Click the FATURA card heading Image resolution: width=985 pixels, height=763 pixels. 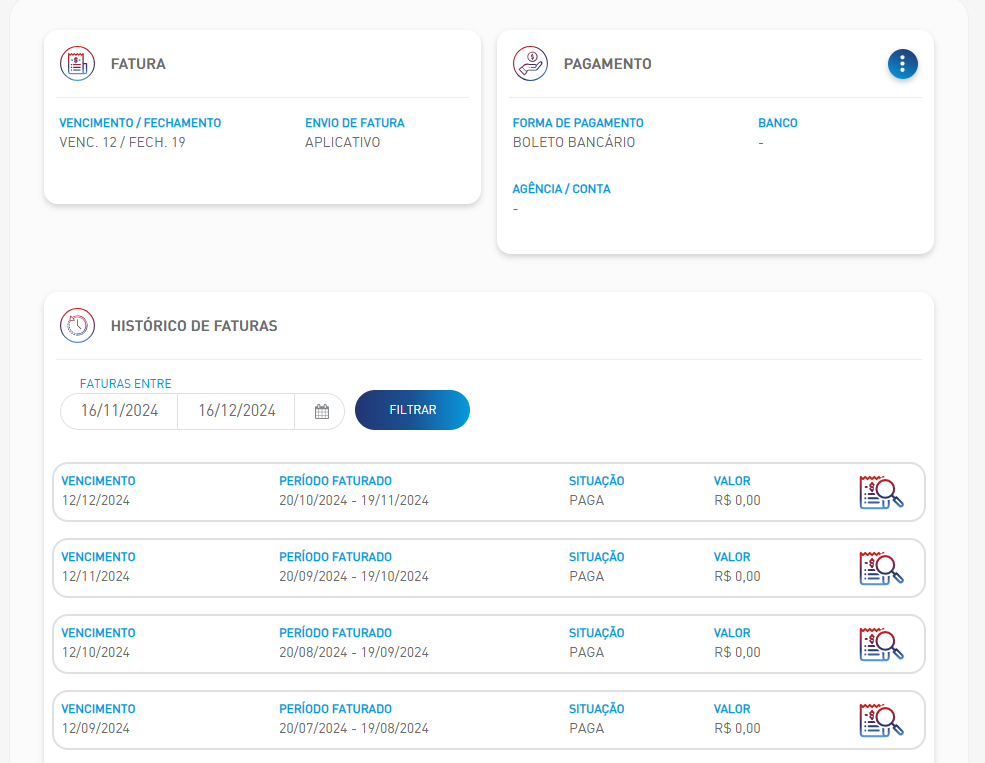pyautogui.click(x=138, y=64)
